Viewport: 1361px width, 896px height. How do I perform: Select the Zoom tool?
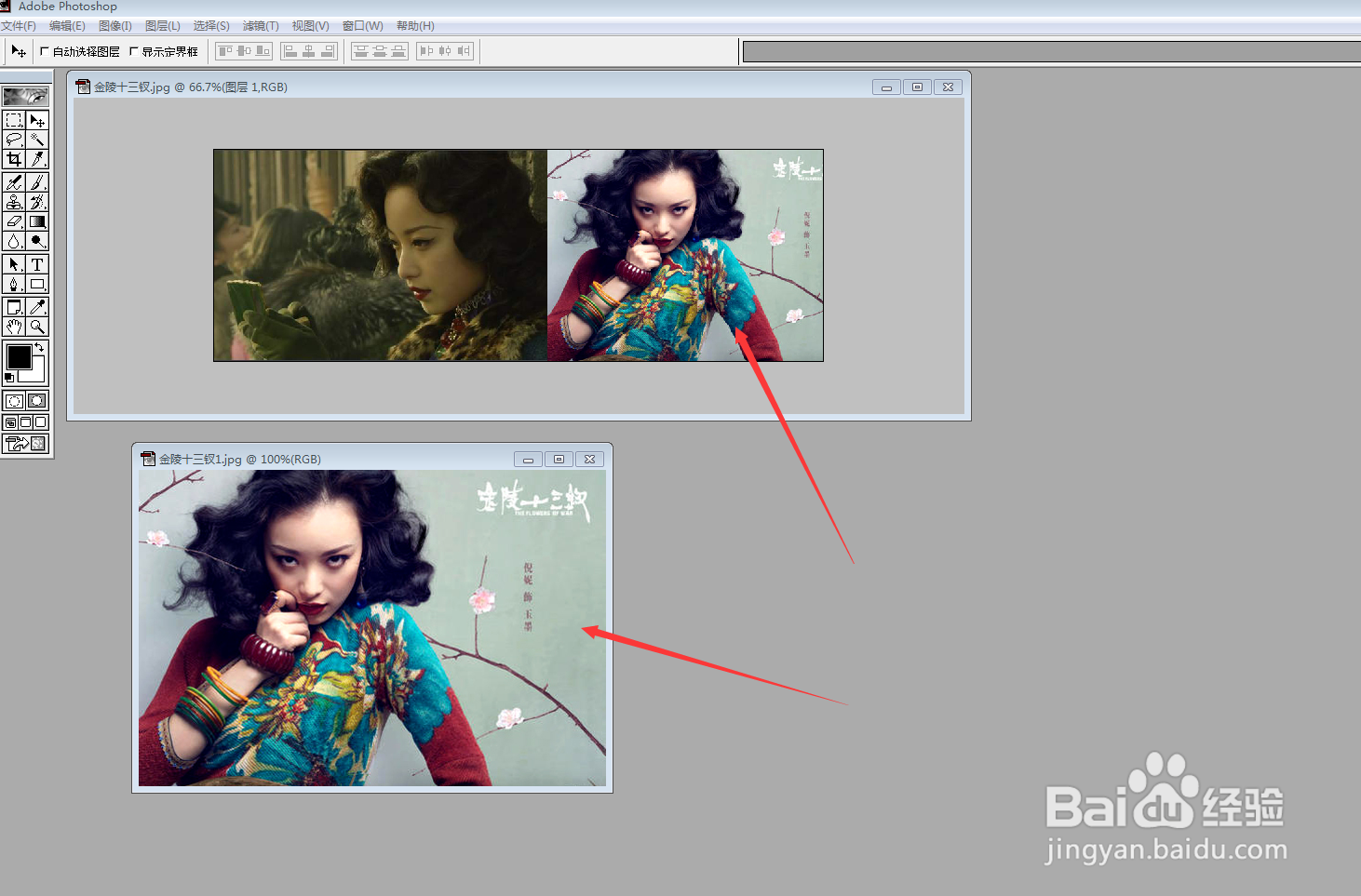[x=37, y=327]
